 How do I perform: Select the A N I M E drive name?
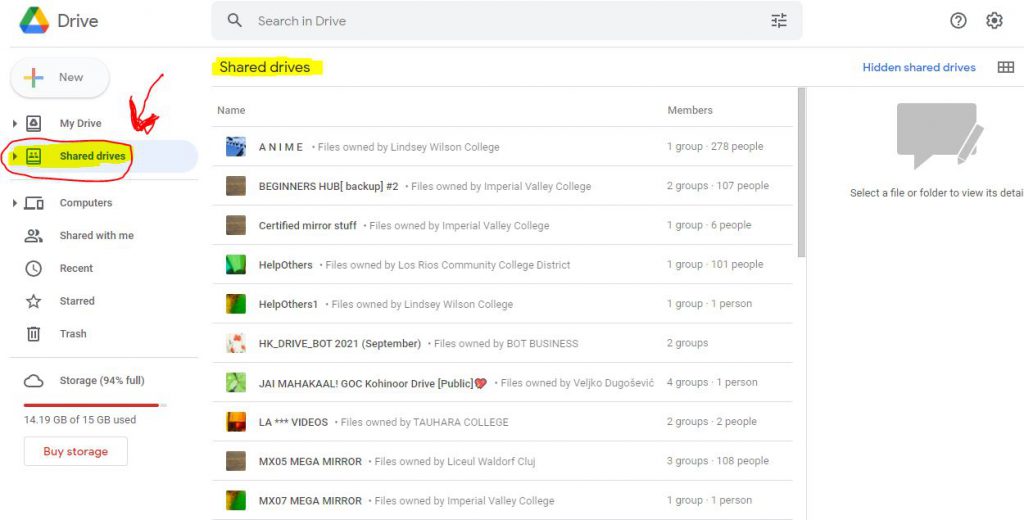281,147
